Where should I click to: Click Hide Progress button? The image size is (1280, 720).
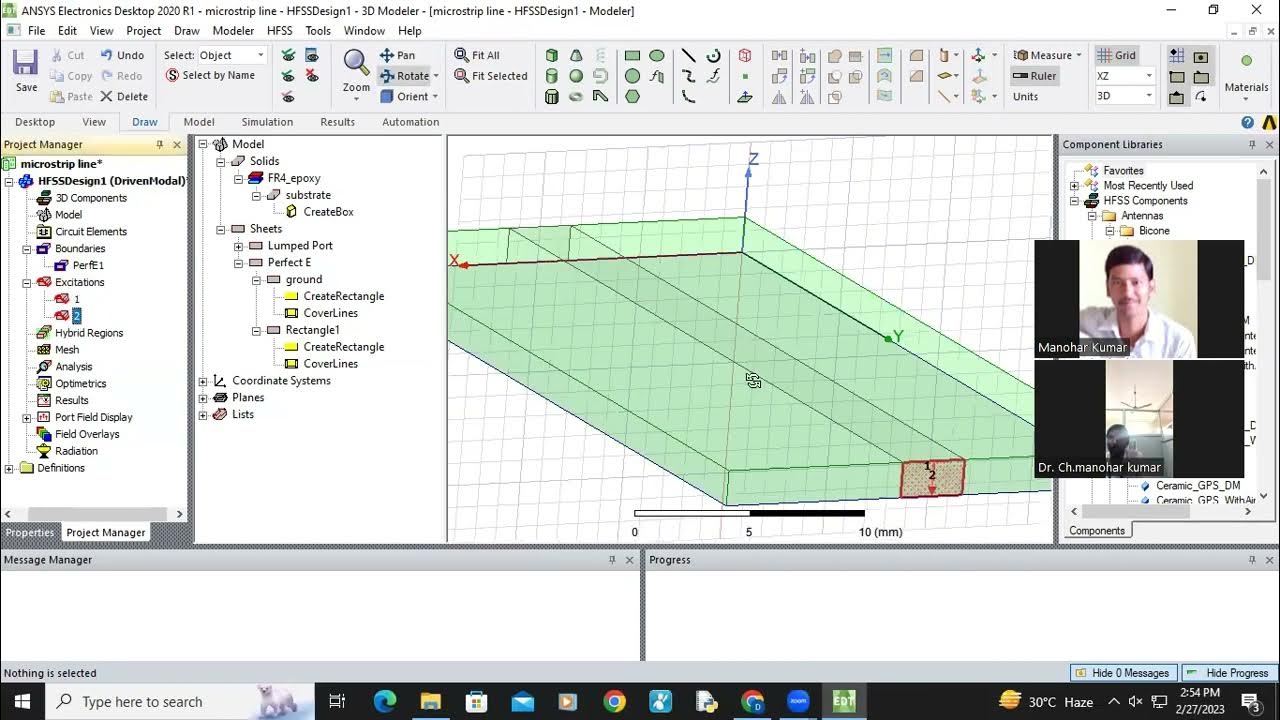(x=1228, y=673)
